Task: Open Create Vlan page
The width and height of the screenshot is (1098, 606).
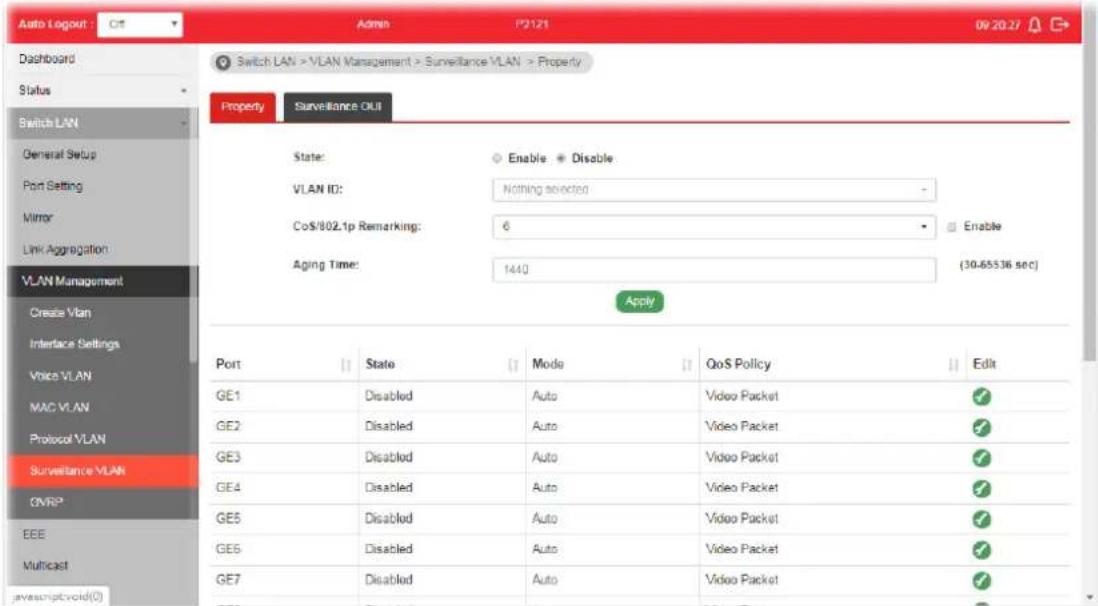Action: [60, 312]
